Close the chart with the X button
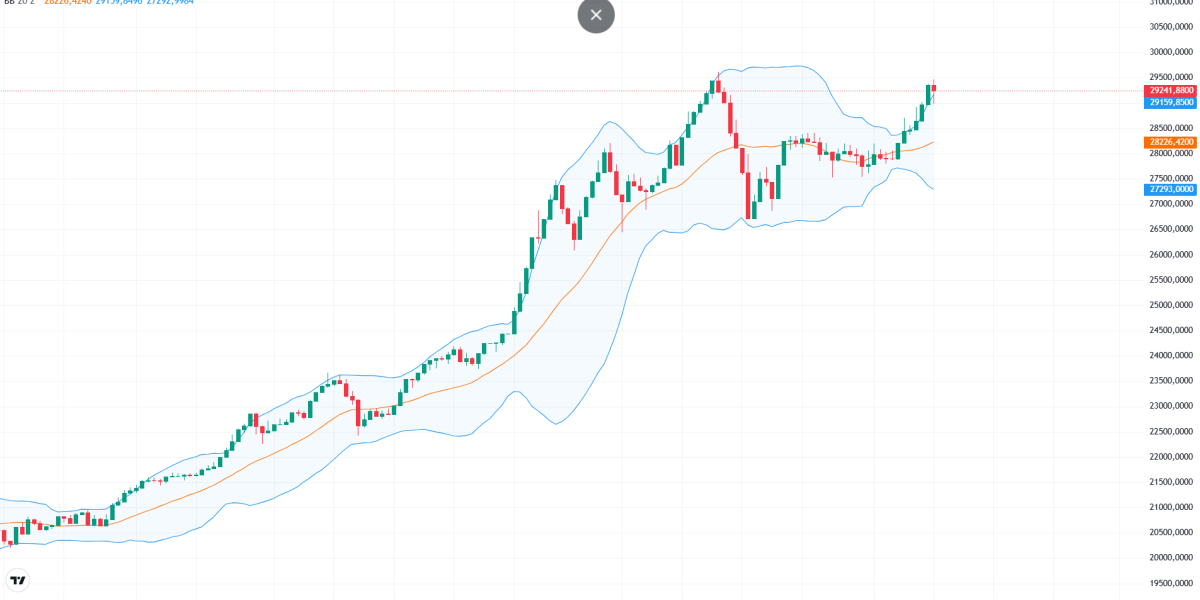1200x600 pixels. pyautogui.click(x=596, y=15)
